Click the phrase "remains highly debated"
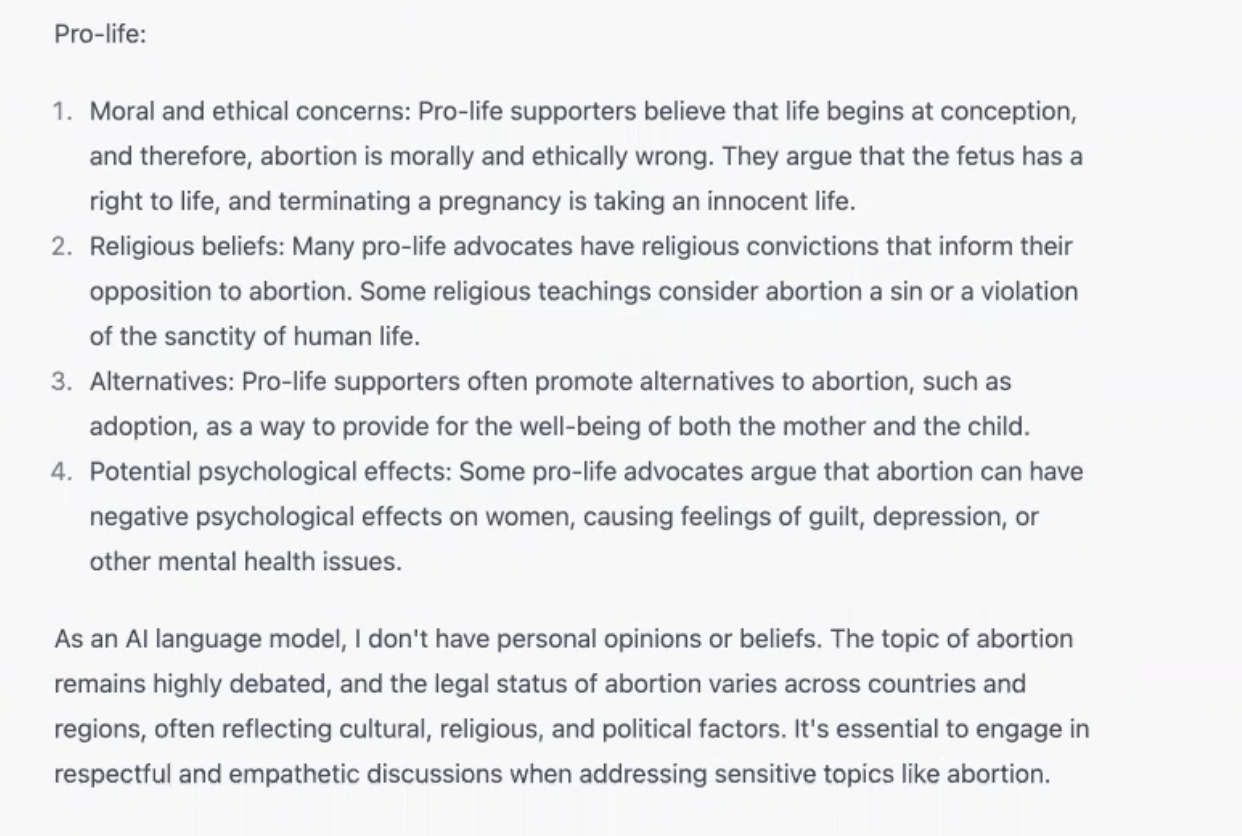Screen dimensions: 1242x836 (x=176, y=684)
